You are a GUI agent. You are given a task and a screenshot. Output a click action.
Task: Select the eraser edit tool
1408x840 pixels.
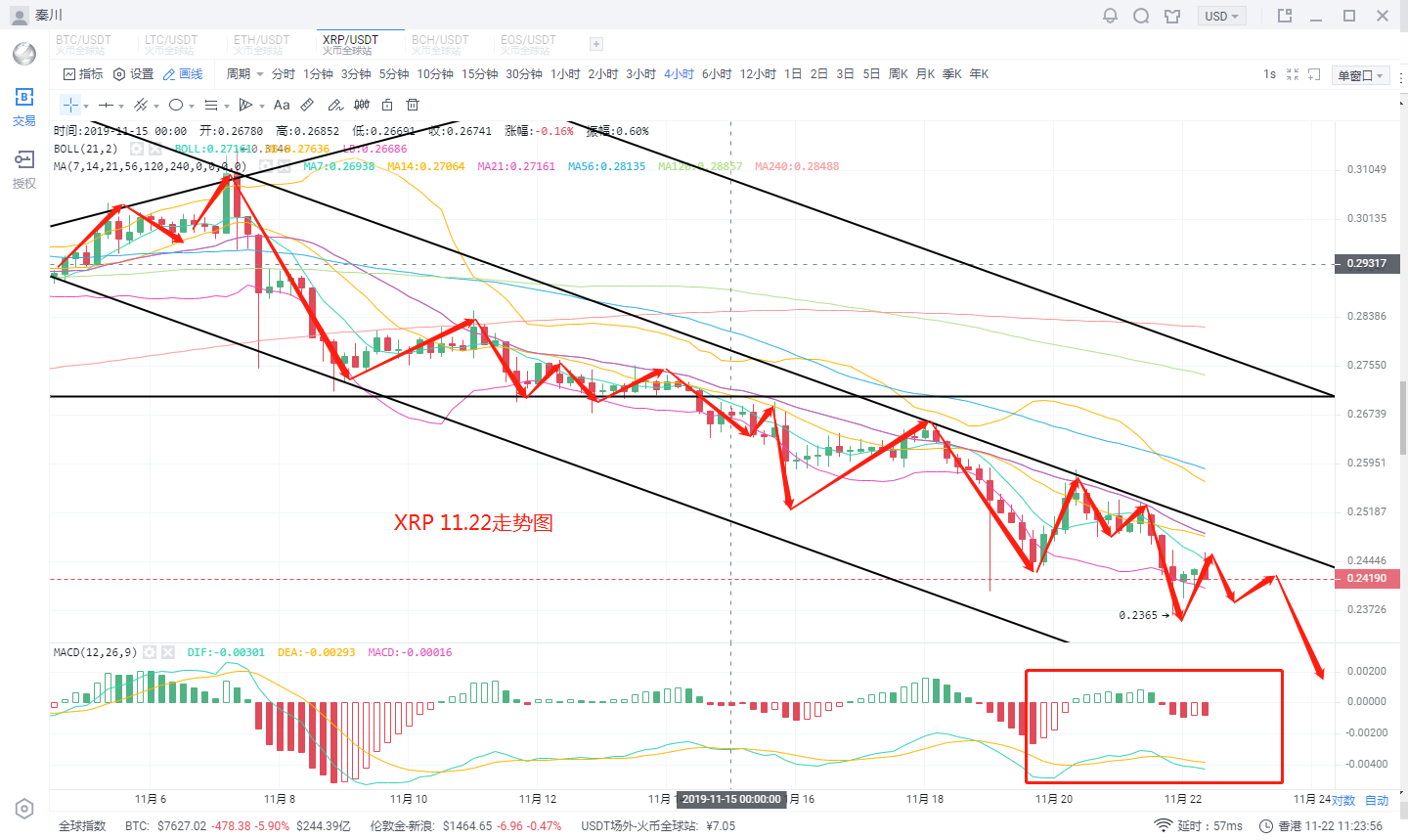(335, 105)
